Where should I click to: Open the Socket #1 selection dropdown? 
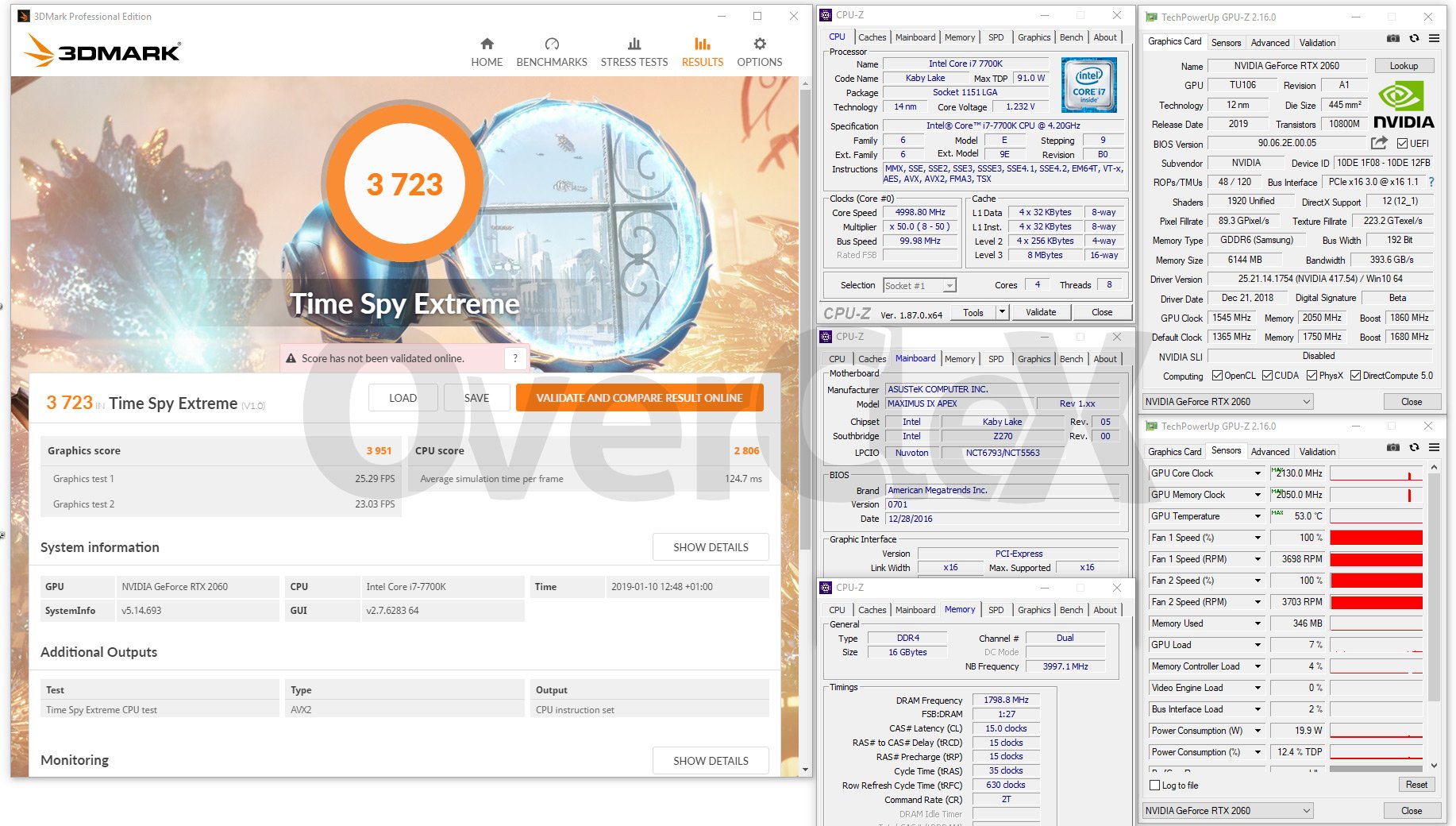click(x=949, y=286)
